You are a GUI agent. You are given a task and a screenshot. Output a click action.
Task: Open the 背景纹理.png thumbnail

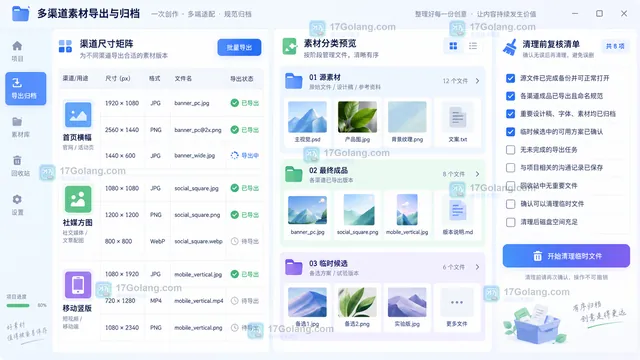[407, 118]
